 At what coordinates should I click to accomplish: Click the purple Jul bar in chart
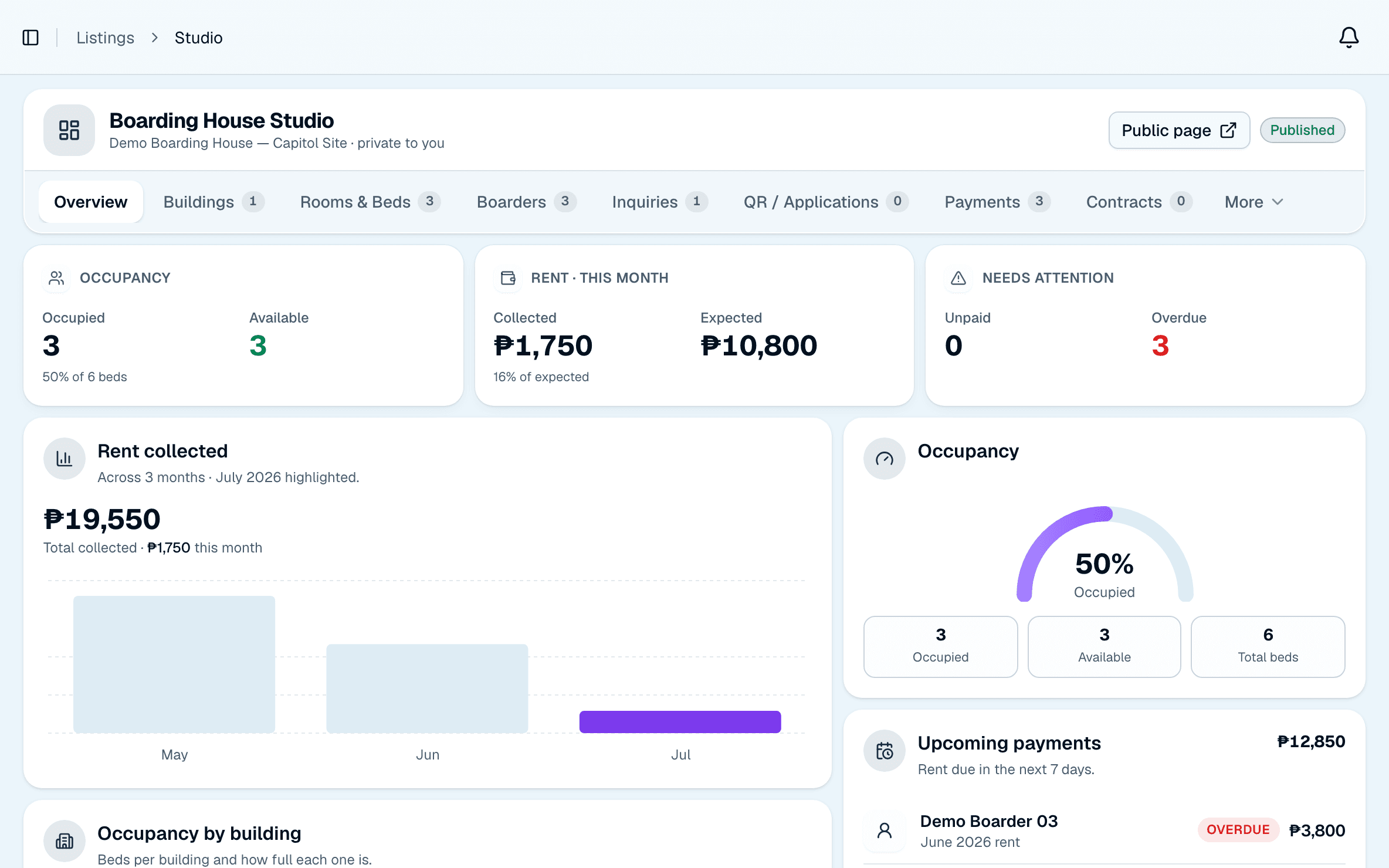(x=680, y=722)
